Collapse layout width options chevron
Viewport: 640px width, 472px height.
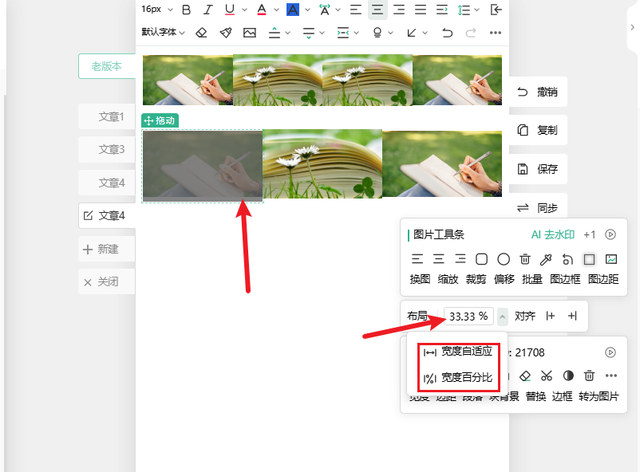[x=502, y=316]
